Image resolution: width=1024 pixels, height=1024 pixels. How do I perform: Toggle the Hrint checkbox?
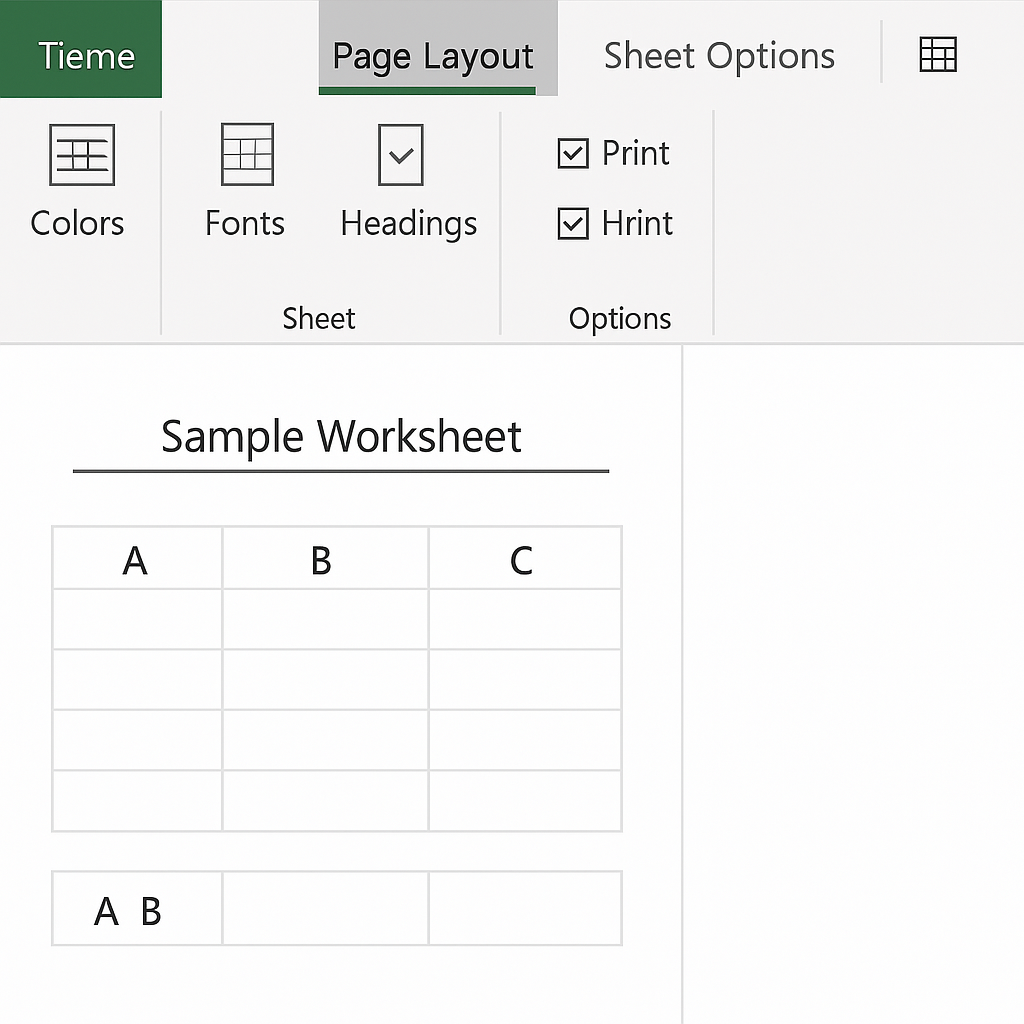[573, 223]
